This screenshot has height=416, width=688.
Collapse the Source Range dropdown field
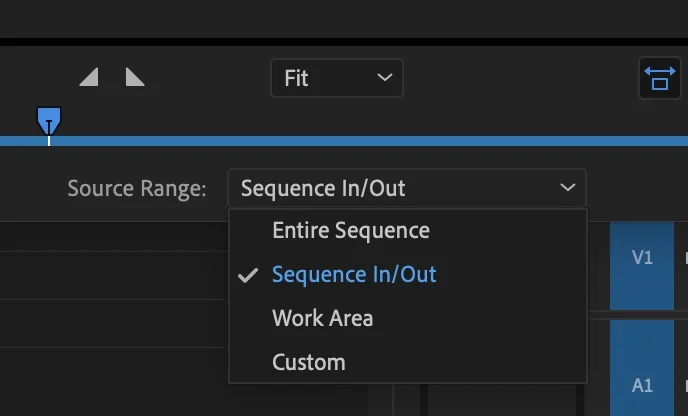tap(406, 188)
